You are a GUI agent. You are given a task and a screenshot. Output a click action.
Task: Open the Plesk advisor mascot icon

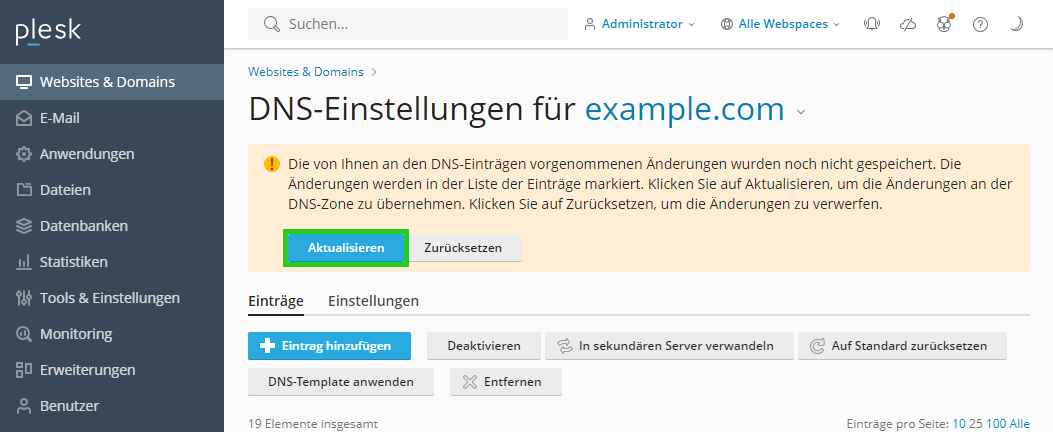(944, 24)
